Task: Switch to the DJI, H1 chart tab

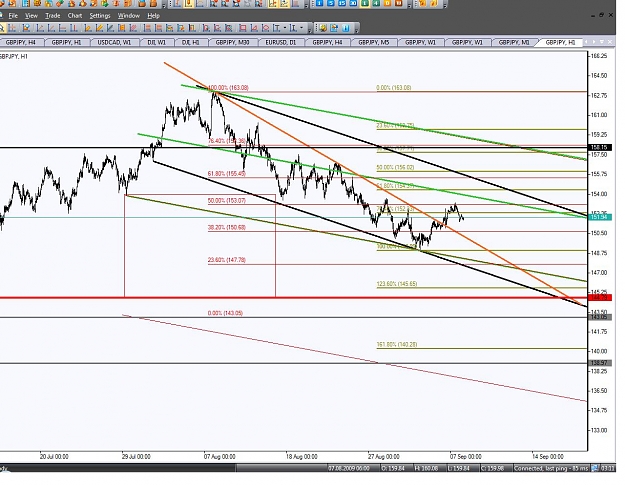Action: tap(191, 42)
